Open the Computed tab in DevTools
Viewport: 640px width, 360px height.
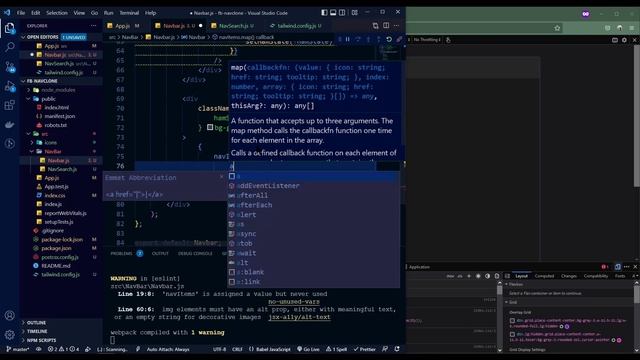(544, 276)
